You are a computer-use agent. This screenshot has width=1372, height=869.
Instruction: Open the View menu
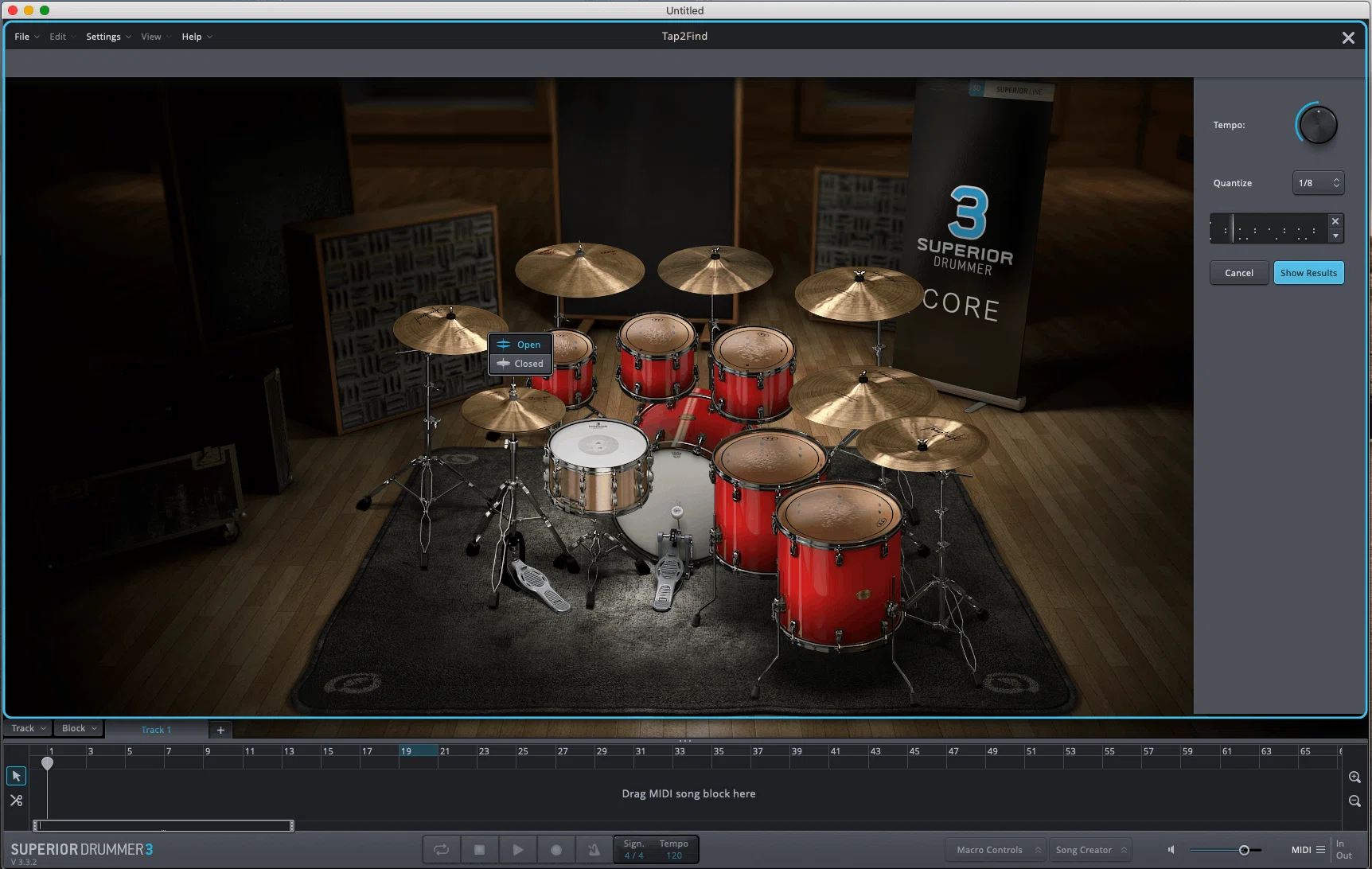click(156, 37)
